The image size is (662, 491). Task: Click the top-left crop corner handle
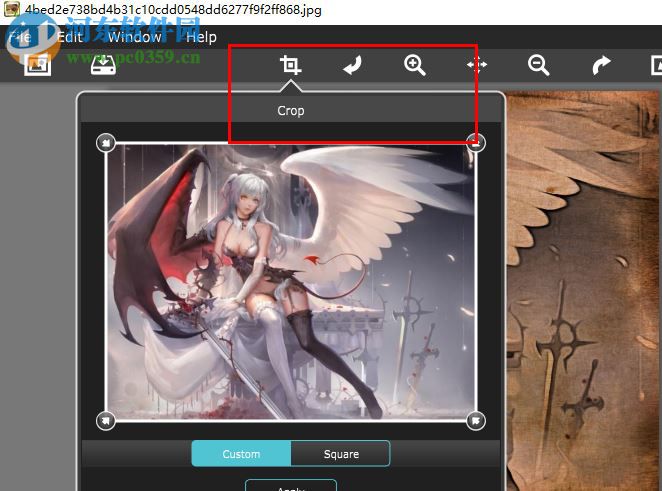click(x=106, y=143)
